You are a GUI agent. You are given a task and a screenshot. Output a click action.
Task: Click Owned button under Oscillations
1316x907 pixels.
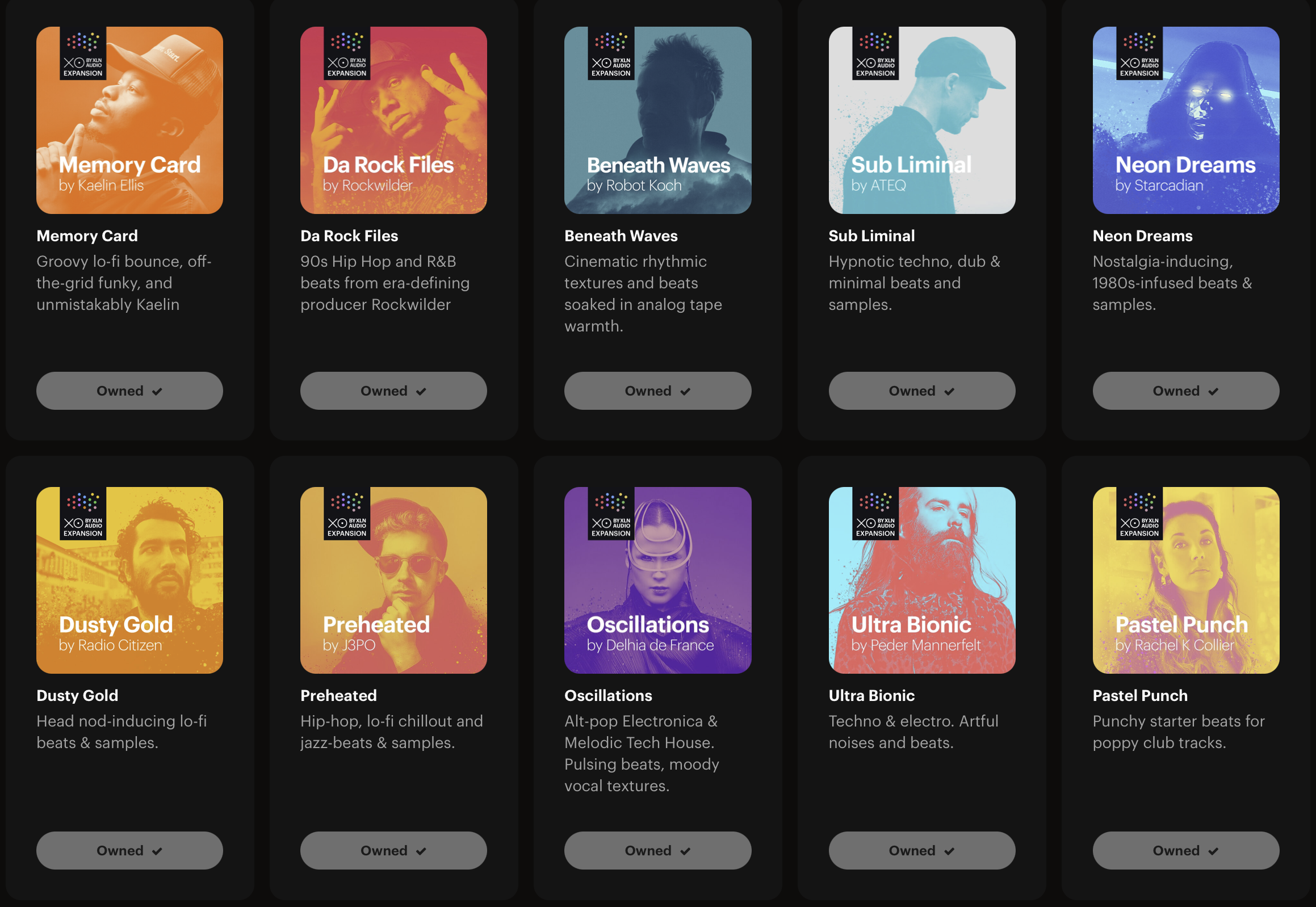pyautogui.click(x=657, y=850)
